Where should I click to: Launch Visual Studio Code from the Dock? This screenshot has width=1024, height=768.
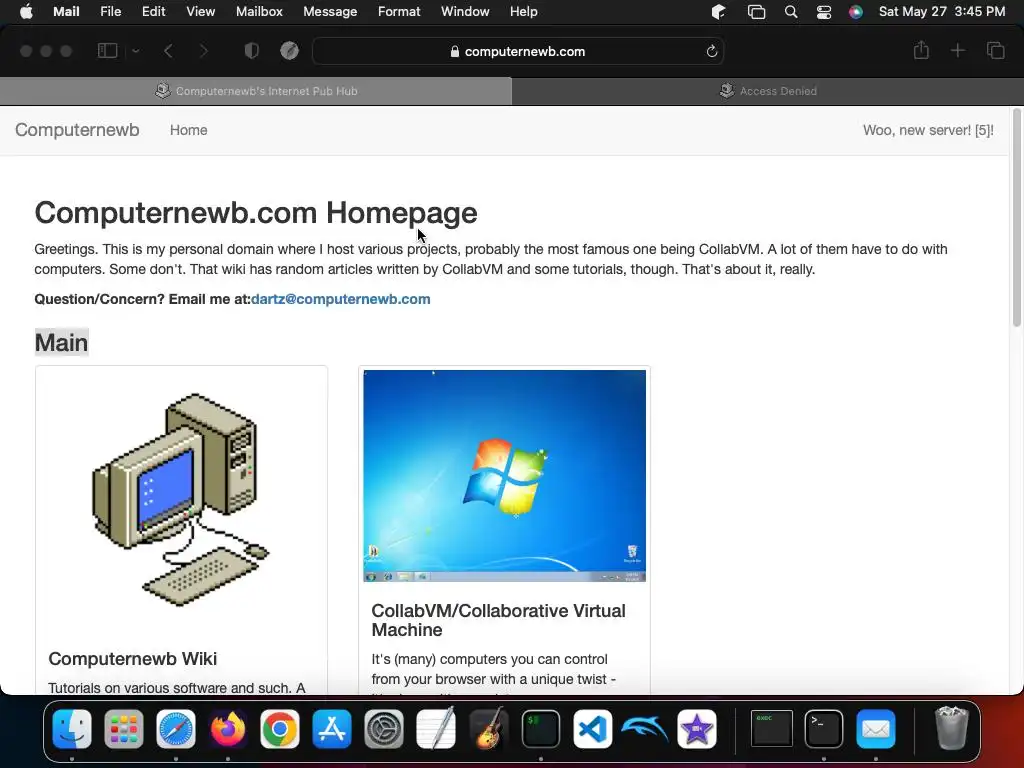(x=592, y=729)
